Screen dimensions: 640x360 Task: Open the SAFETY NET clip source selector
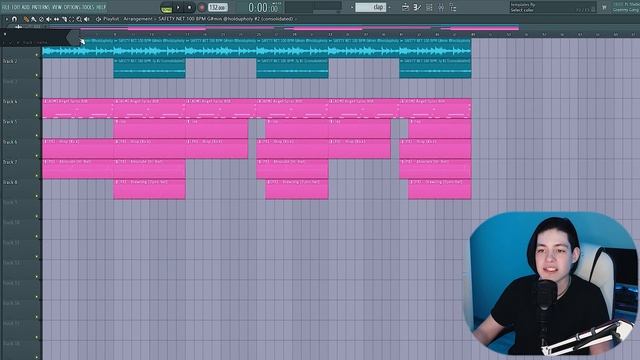click(226, 19)
